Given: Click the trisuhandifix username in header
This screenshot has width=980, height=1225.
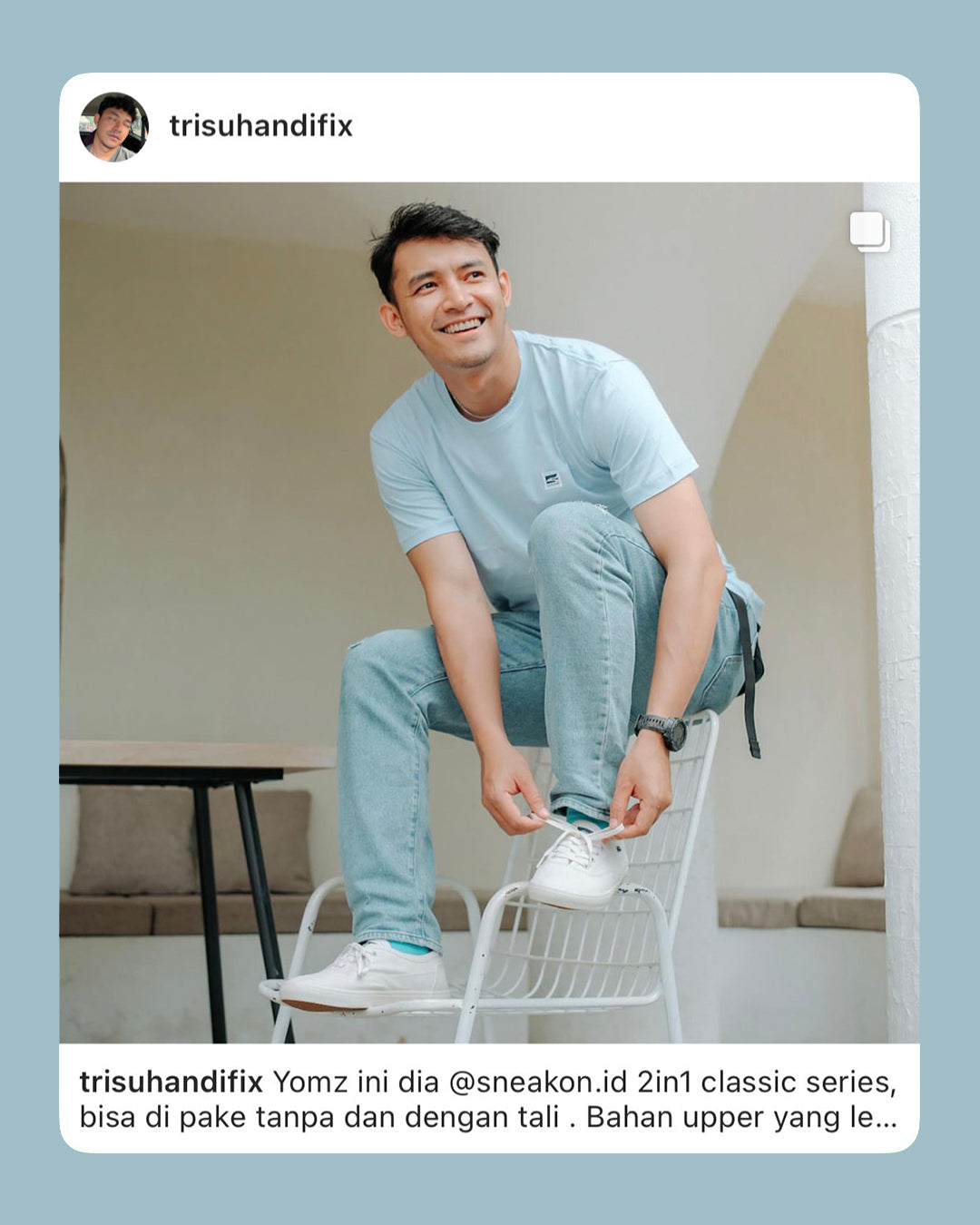Looking at the screenshot, I should [260, 126].
